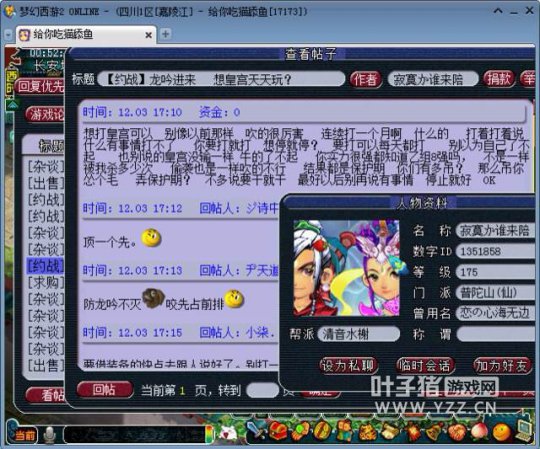Select the [求购] row in forum list

(x=45, y=283)
